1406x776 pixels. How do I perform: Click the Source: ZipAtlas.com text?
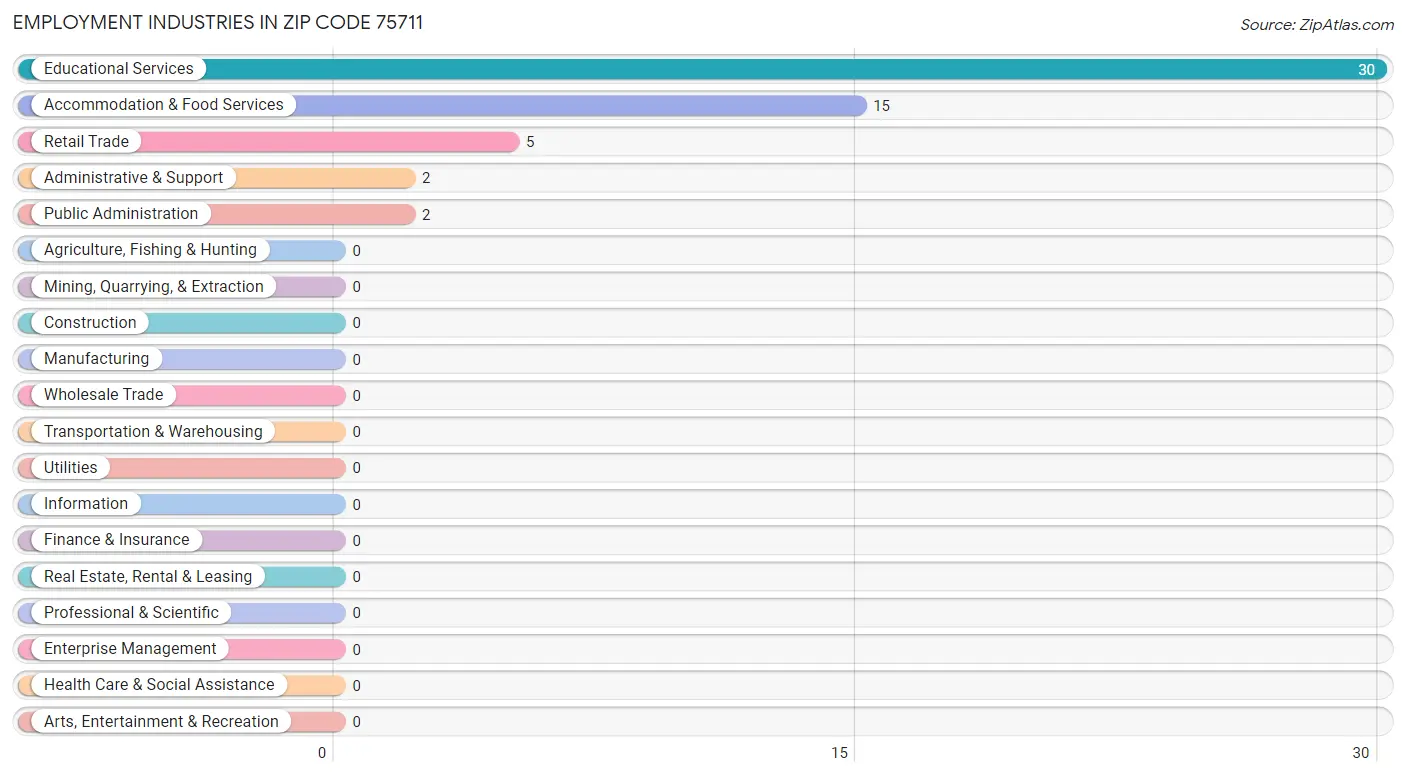coord(1317,25)
